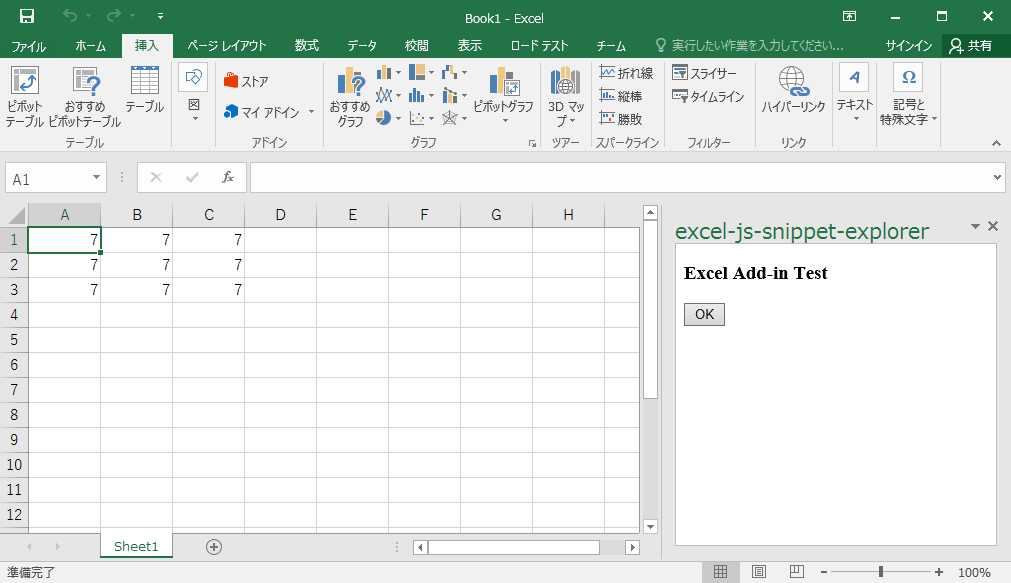Screen dimensions: 1011x583
Task: Click the save icon in title bar
Action: [27, 17]
